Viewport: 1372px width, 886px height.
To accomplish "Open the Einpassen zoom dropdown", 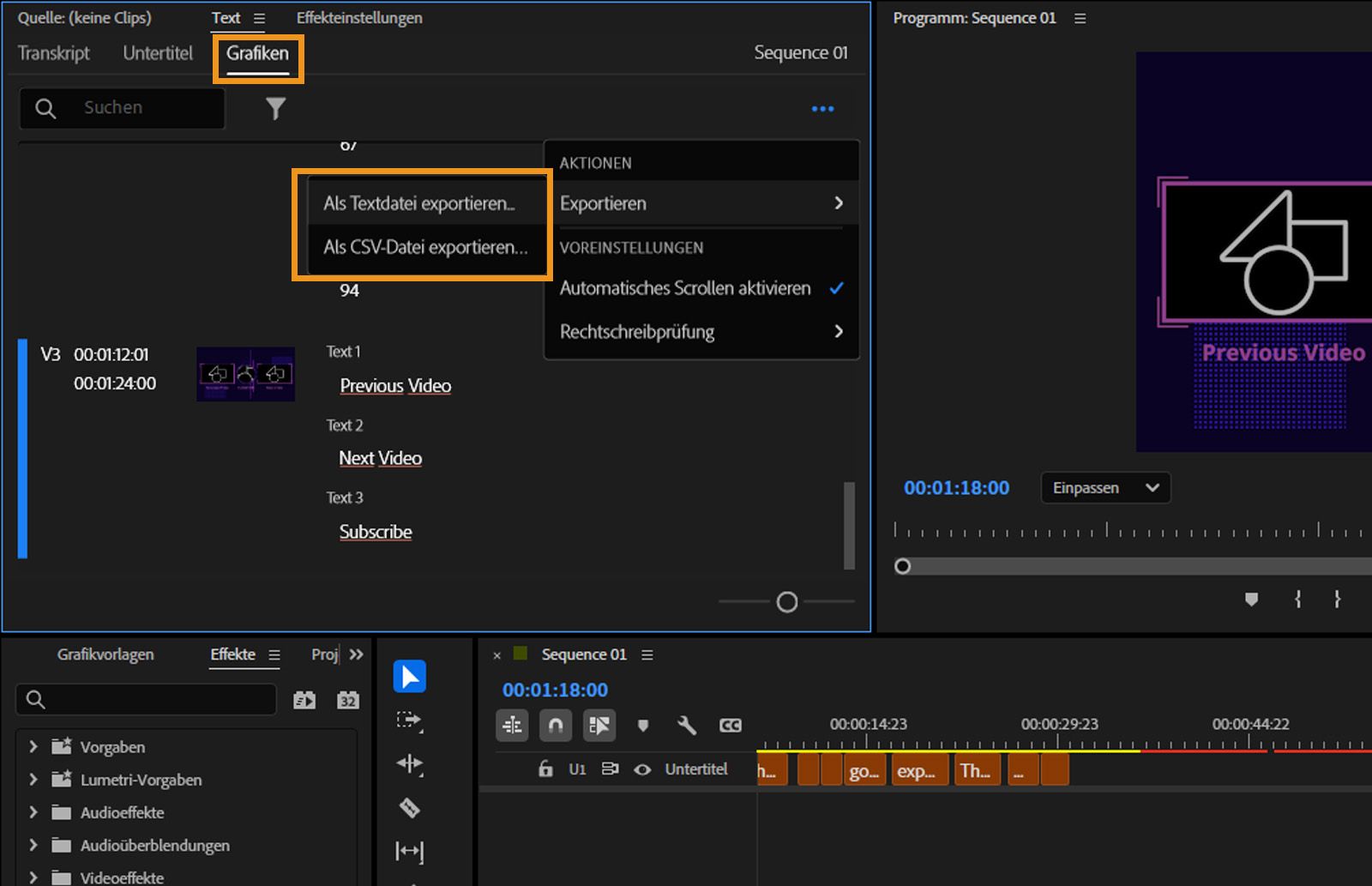I will pyautogui.click(x=1104, y=488).
